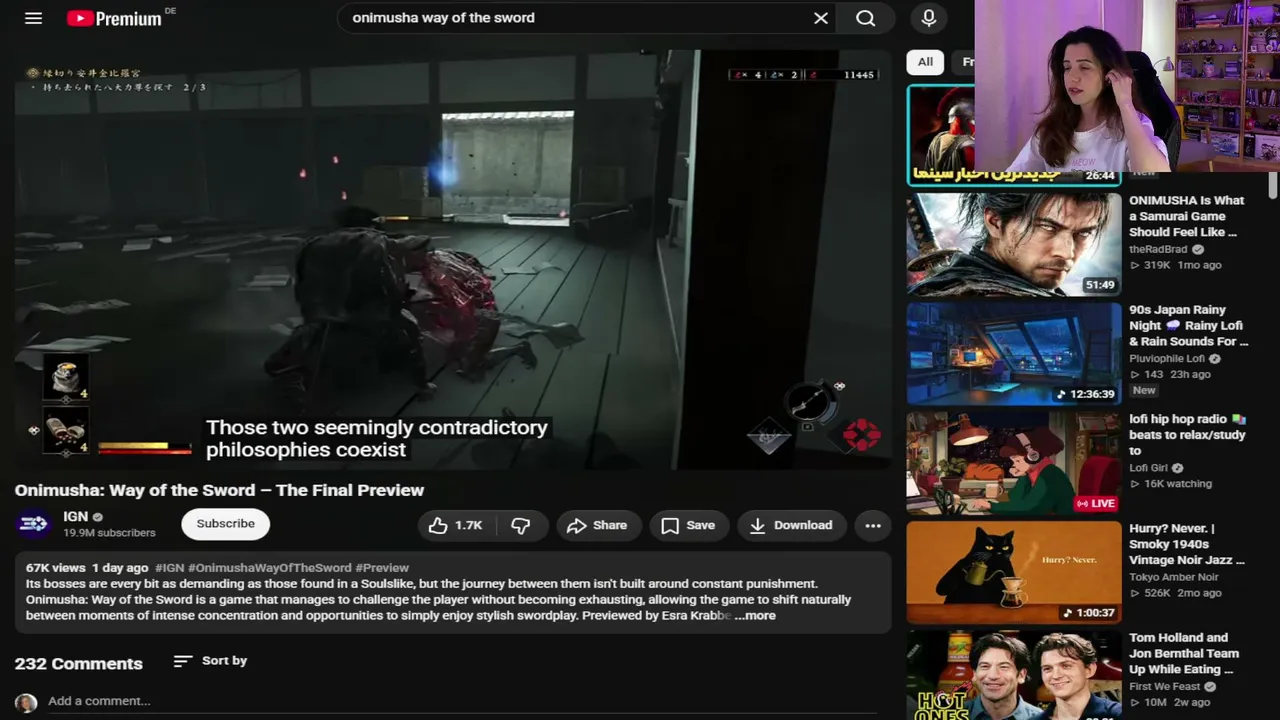Open the Hurry? Never. jazz thumbnail
This screenshot has height=720, width=1280.
[1014, 572]
